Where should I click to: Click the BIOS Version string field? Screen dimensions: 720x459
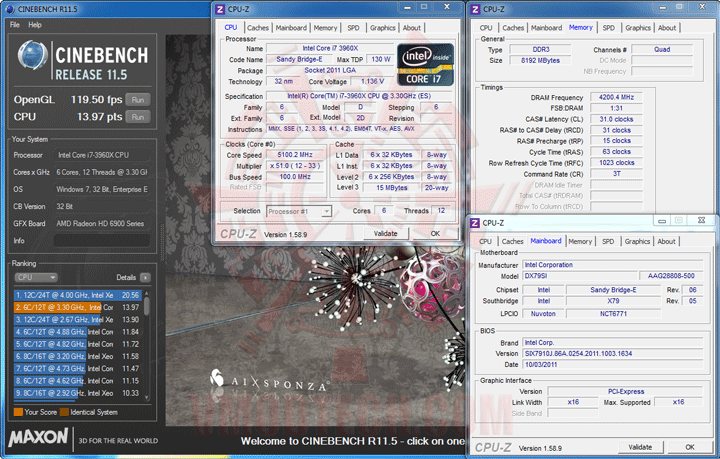pos(613,354)
